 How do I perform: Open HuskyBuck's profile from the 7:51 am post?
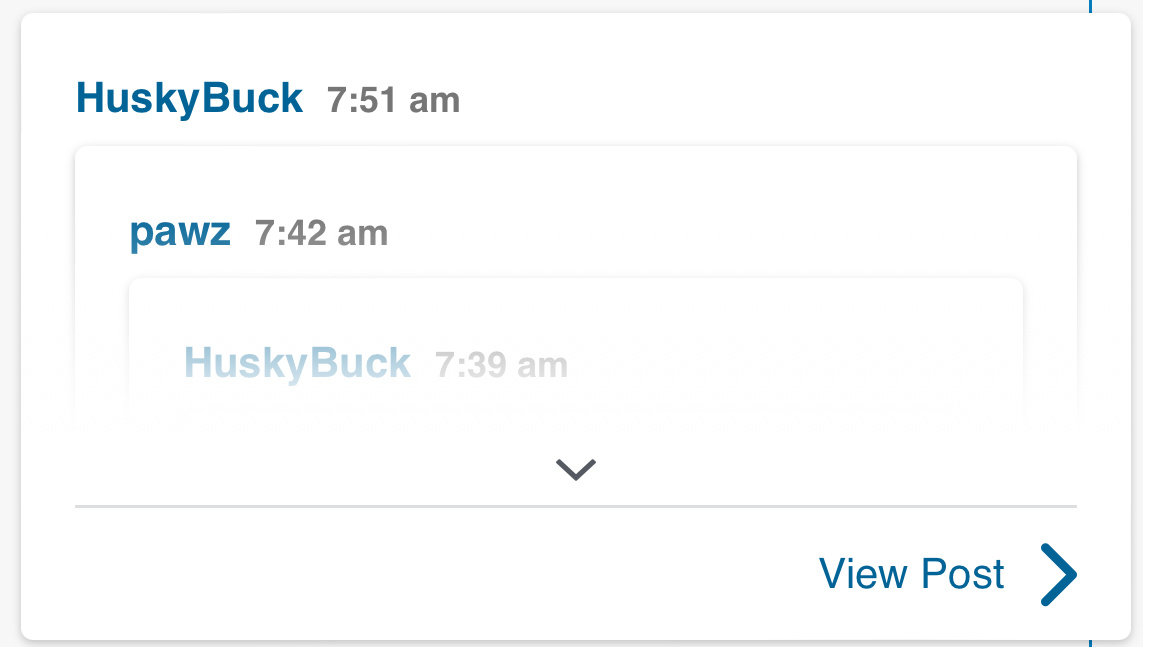pyautogui.click(x=189, y=99)
